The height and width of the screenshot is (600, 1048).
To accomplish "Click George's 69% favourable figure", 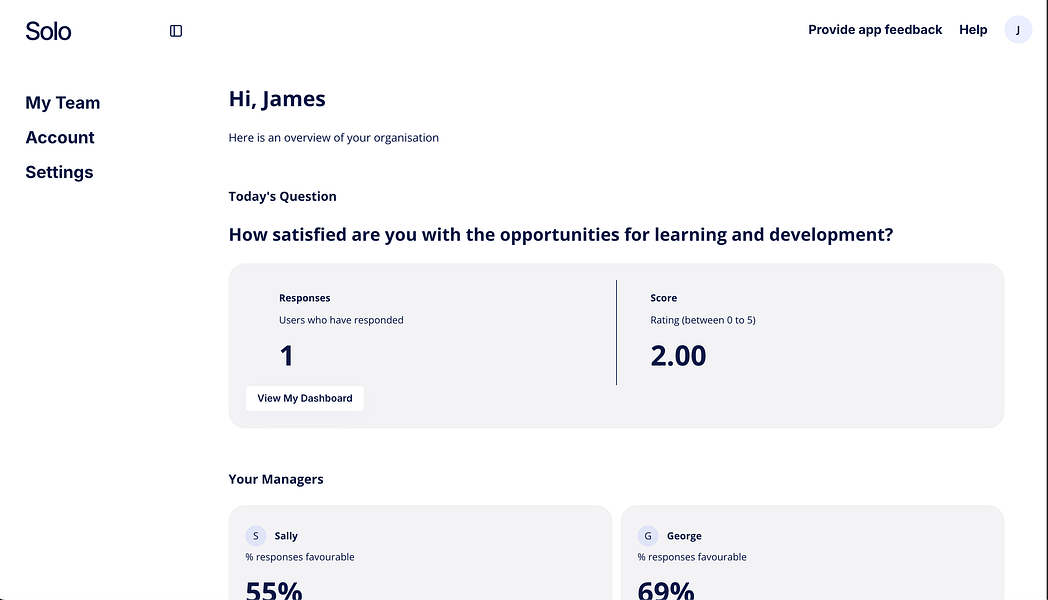I will 666,590.
